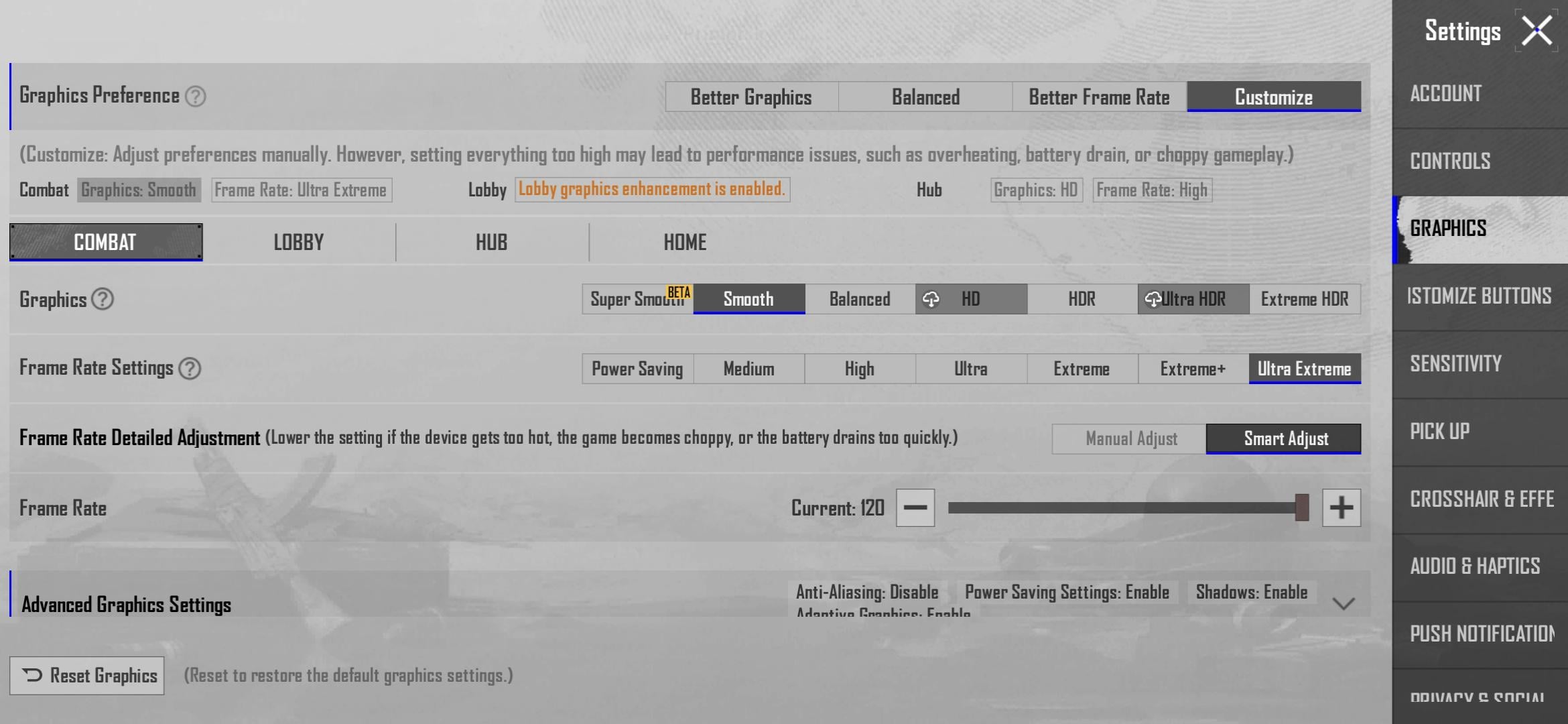Viewport: 1568px width, 724px height.
Task: Increase frame rate with plus button
Action: click(1341, 507)
